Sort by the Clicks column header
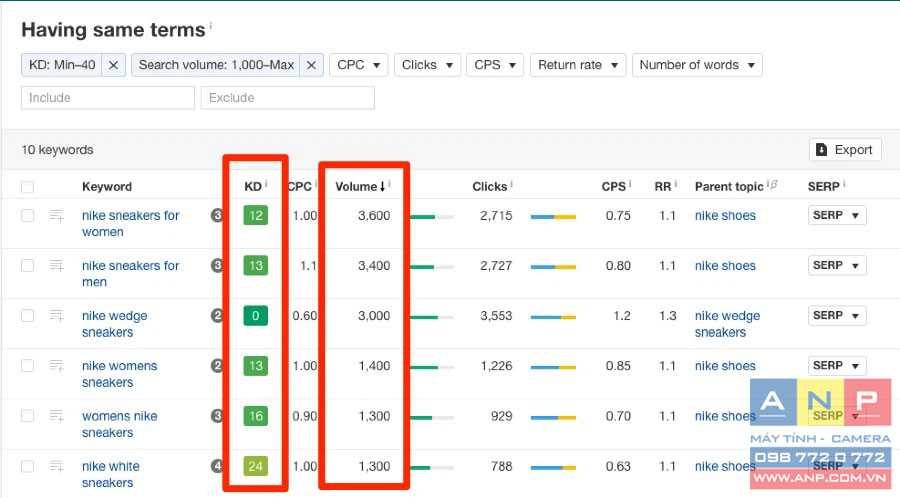 [x=490, y=186]
